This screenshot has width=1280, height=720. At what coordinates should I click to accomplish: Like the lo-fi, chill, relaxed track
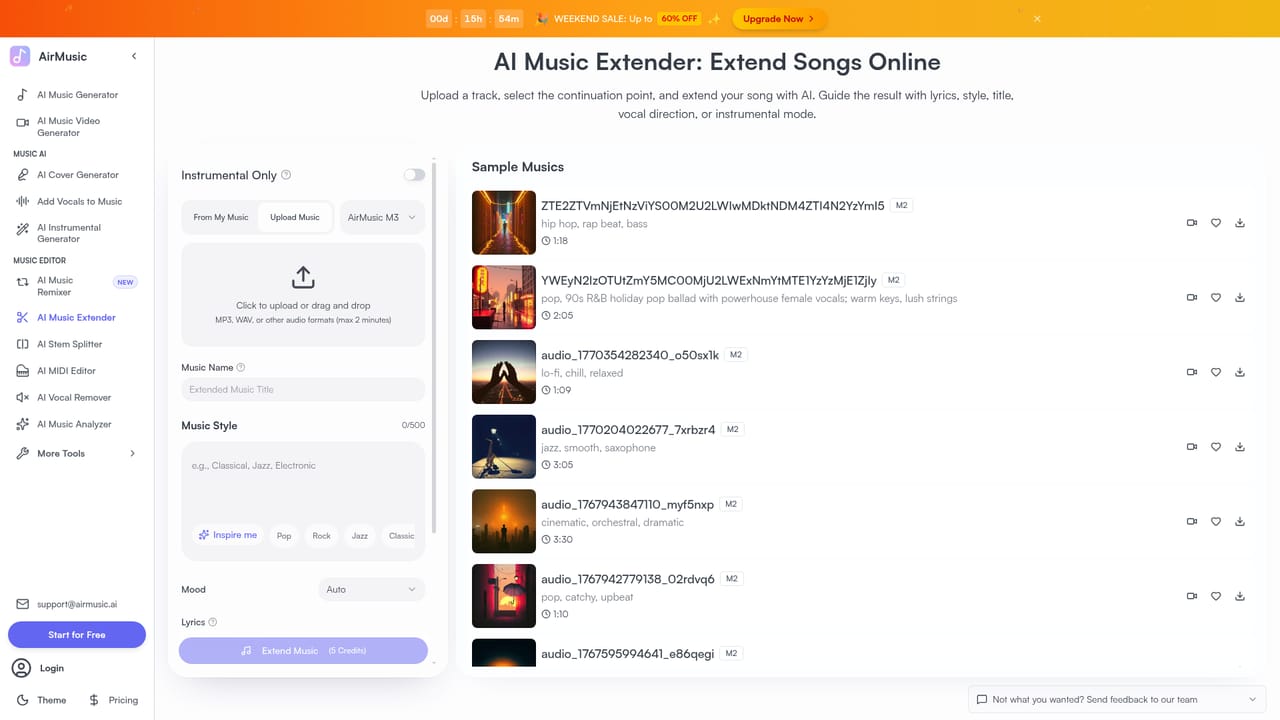click(1216, 372)
